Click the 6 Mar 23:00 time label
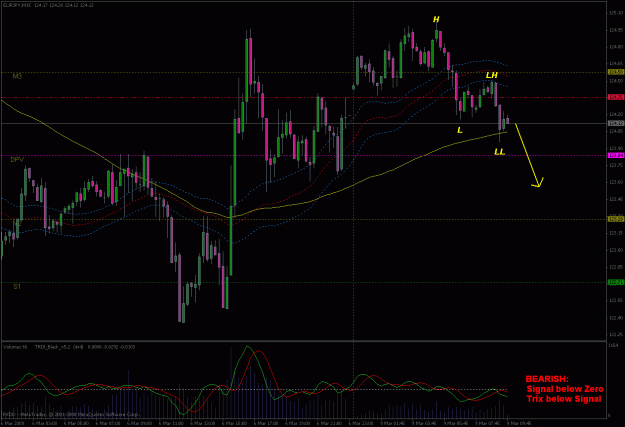625x427 pixels. 362,423
